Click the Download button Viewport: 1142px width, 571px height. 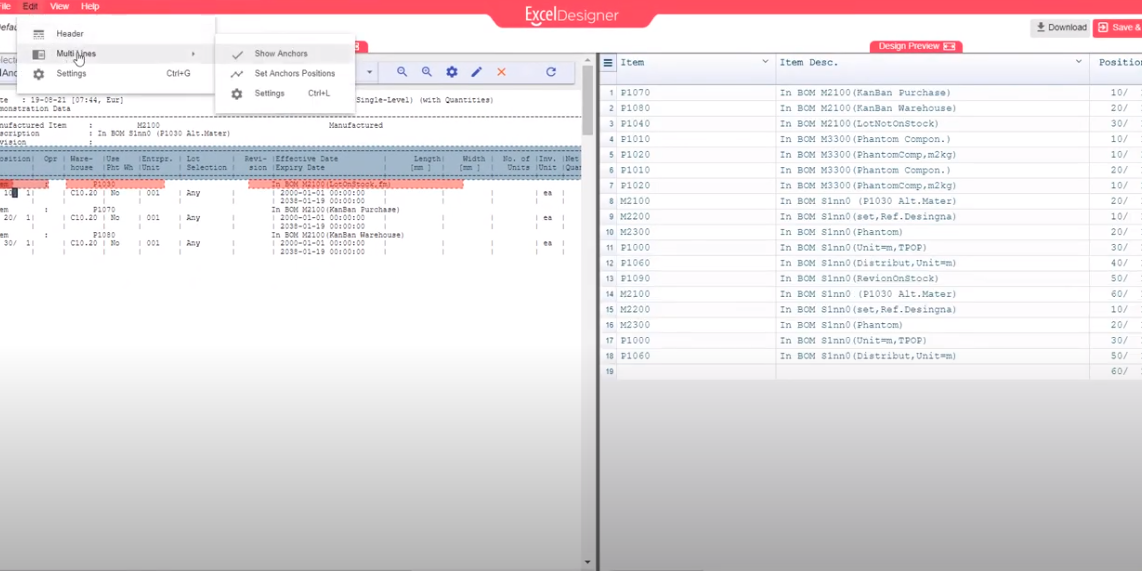(1061, 28)
